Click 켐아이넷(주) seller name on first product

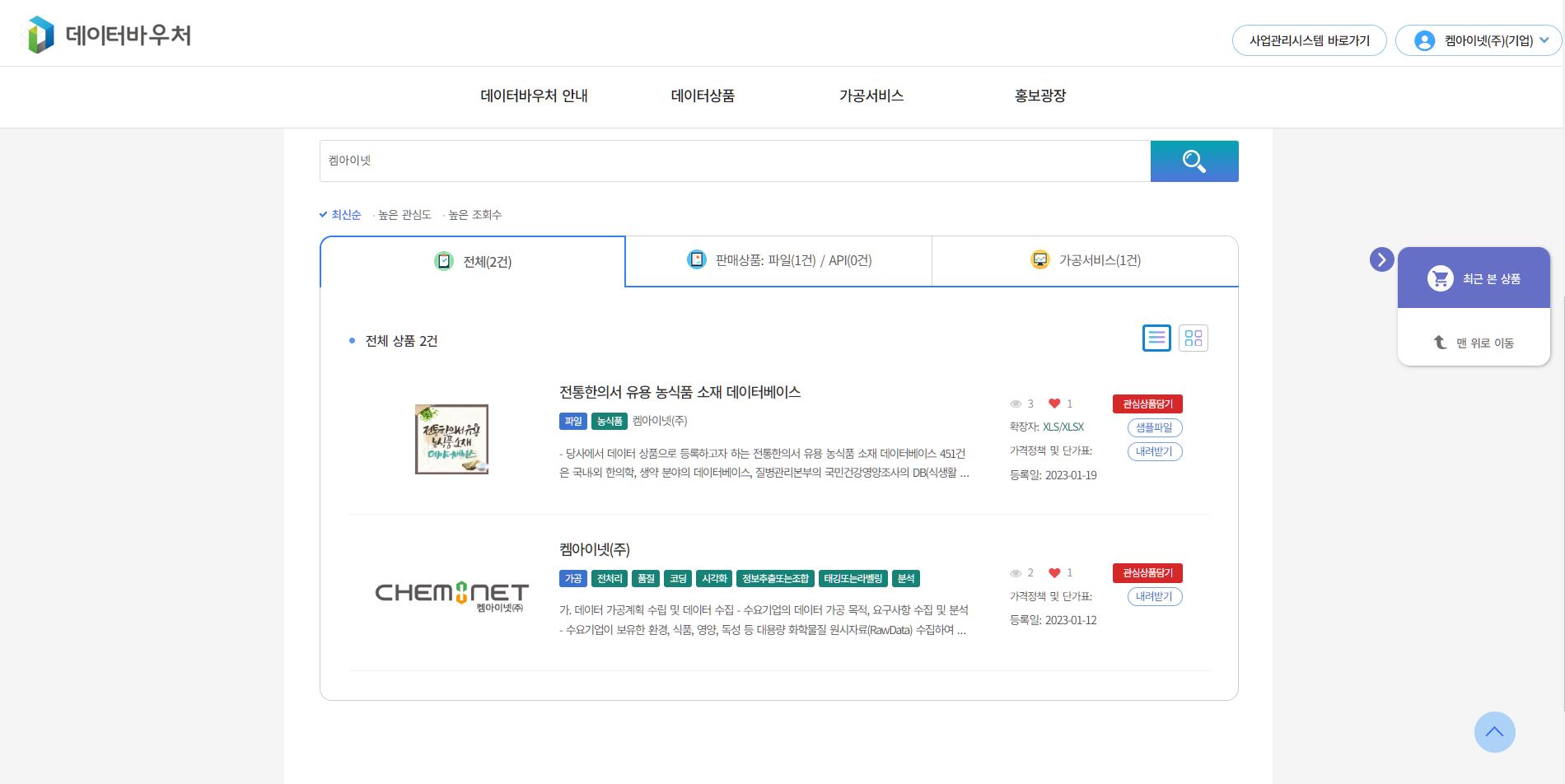(660, 421)
